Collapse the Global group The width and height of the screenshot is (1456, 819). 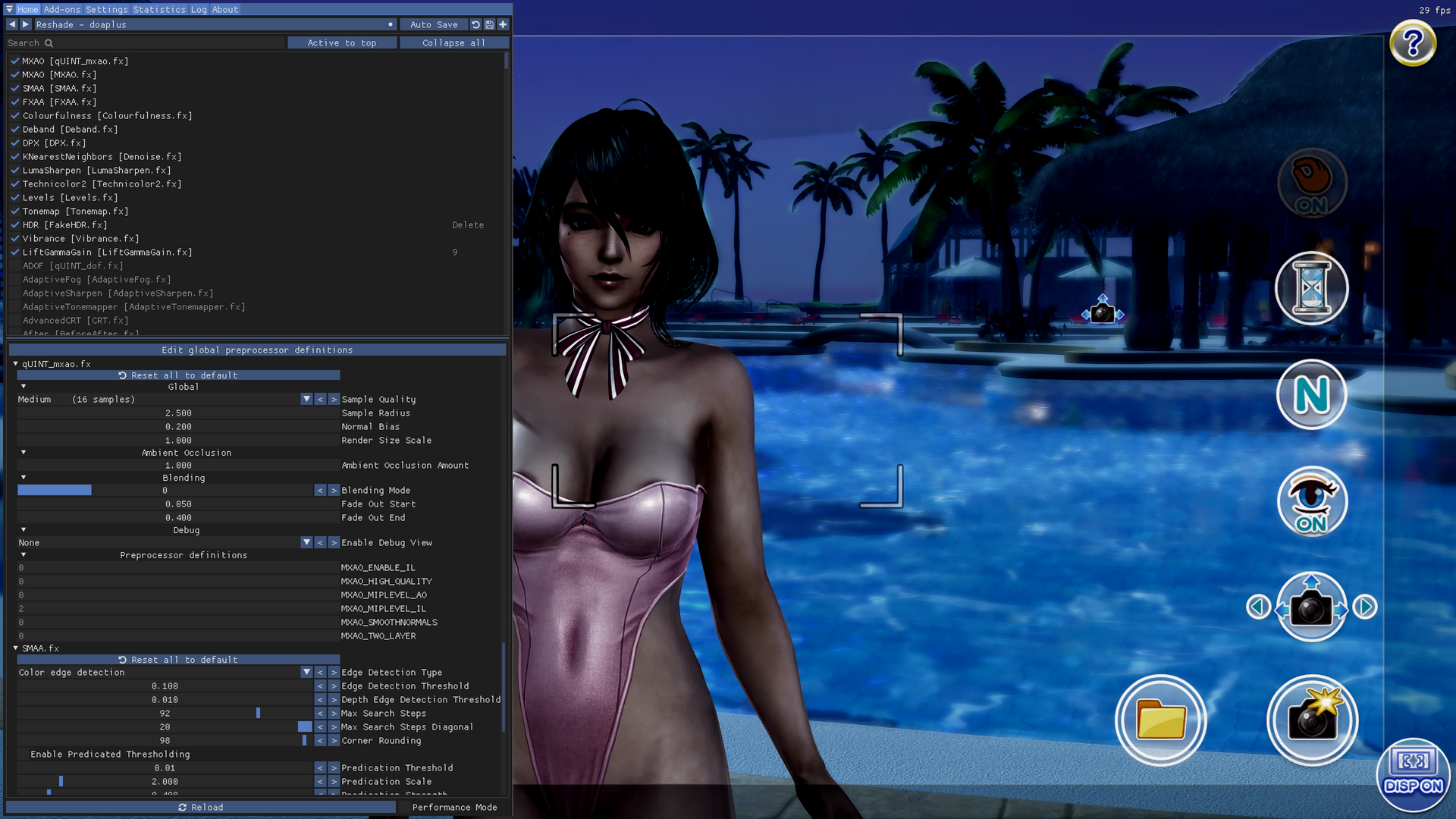[x=24, y=387]
